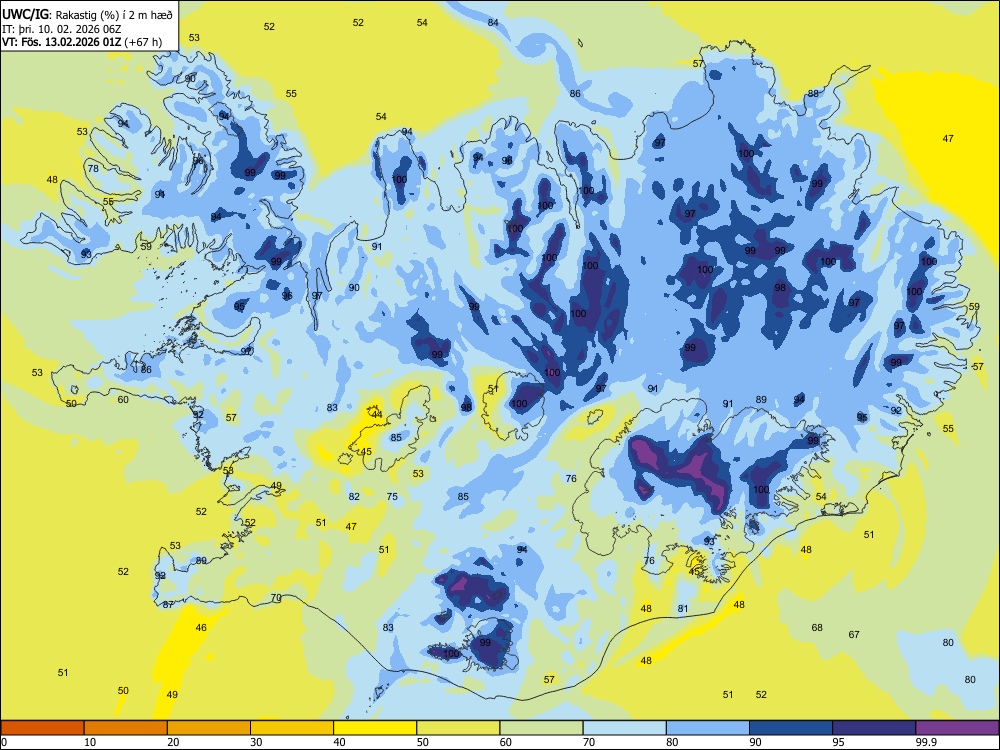
Task: Choose the purple legend swatch above 99.9
Action: pyautogui.click(x=957, y=728)
